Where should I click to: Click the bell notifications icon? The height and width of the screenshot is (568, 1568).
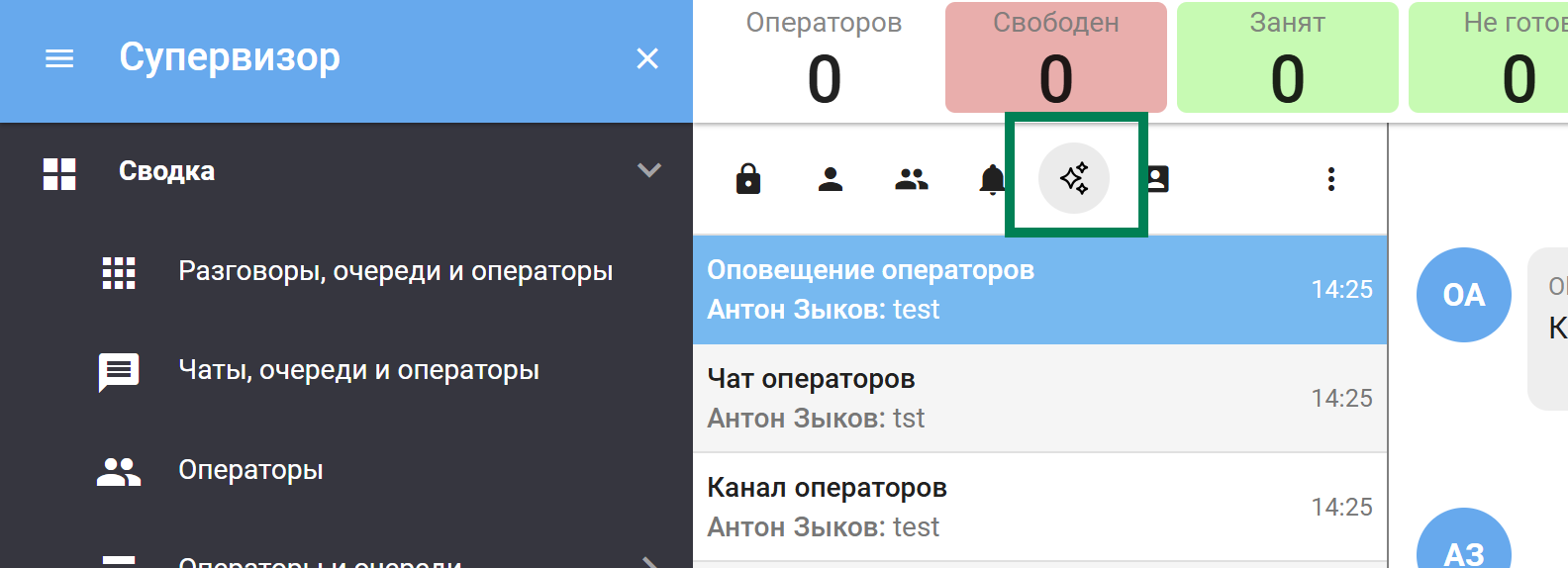click(992, 179)
